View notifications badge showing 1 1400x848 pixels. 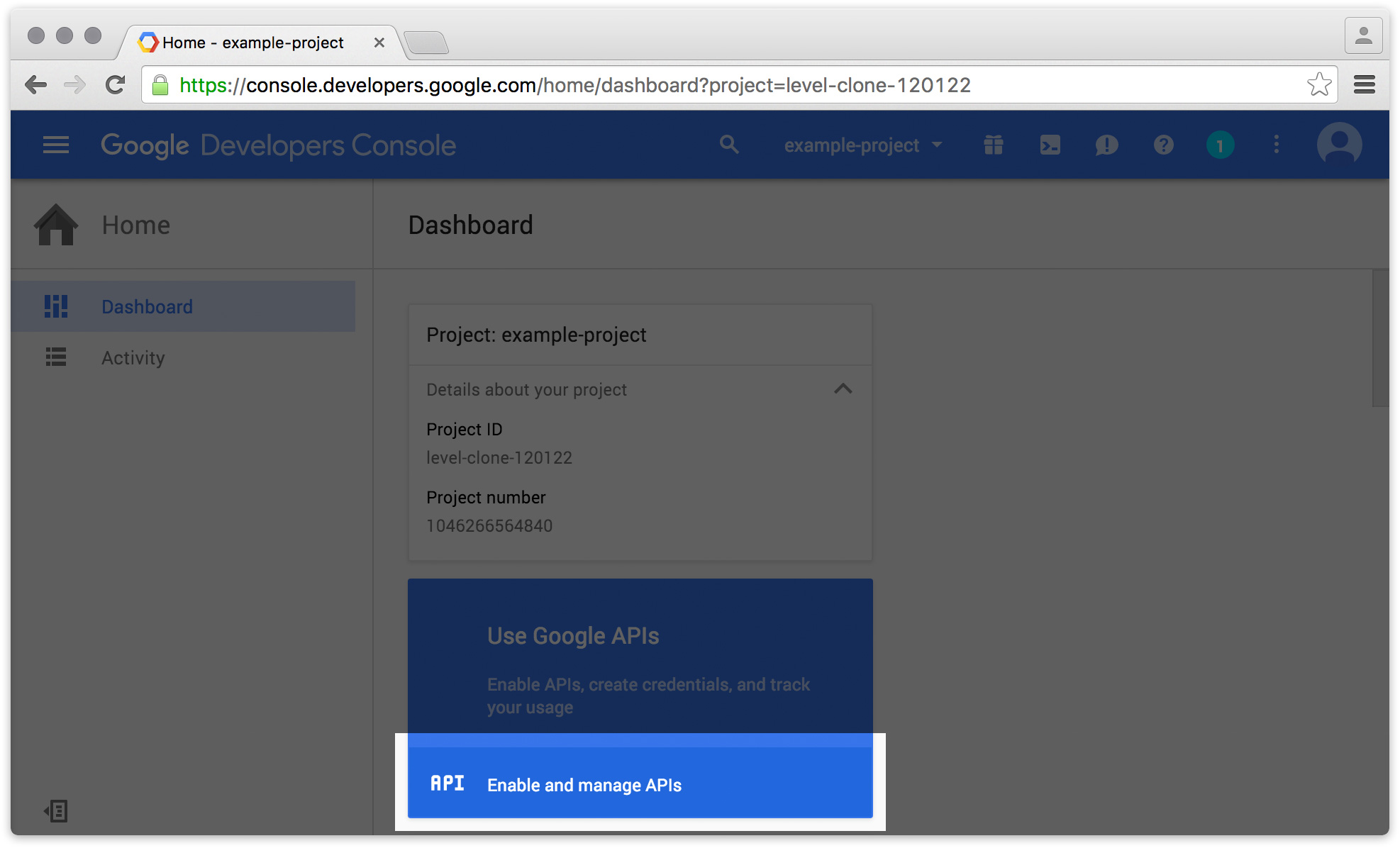[x=1220, y=145]
